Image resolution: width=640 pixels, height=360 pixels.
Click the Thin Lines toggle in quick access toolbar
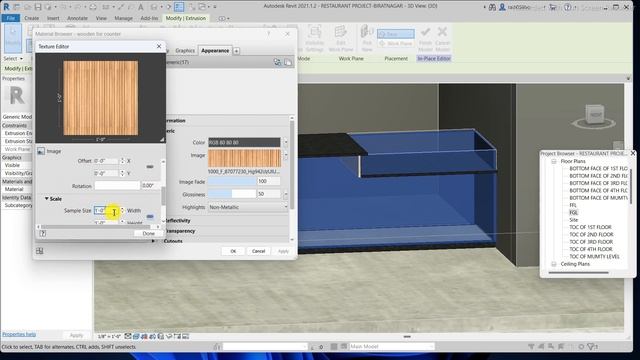coord(180,7)
